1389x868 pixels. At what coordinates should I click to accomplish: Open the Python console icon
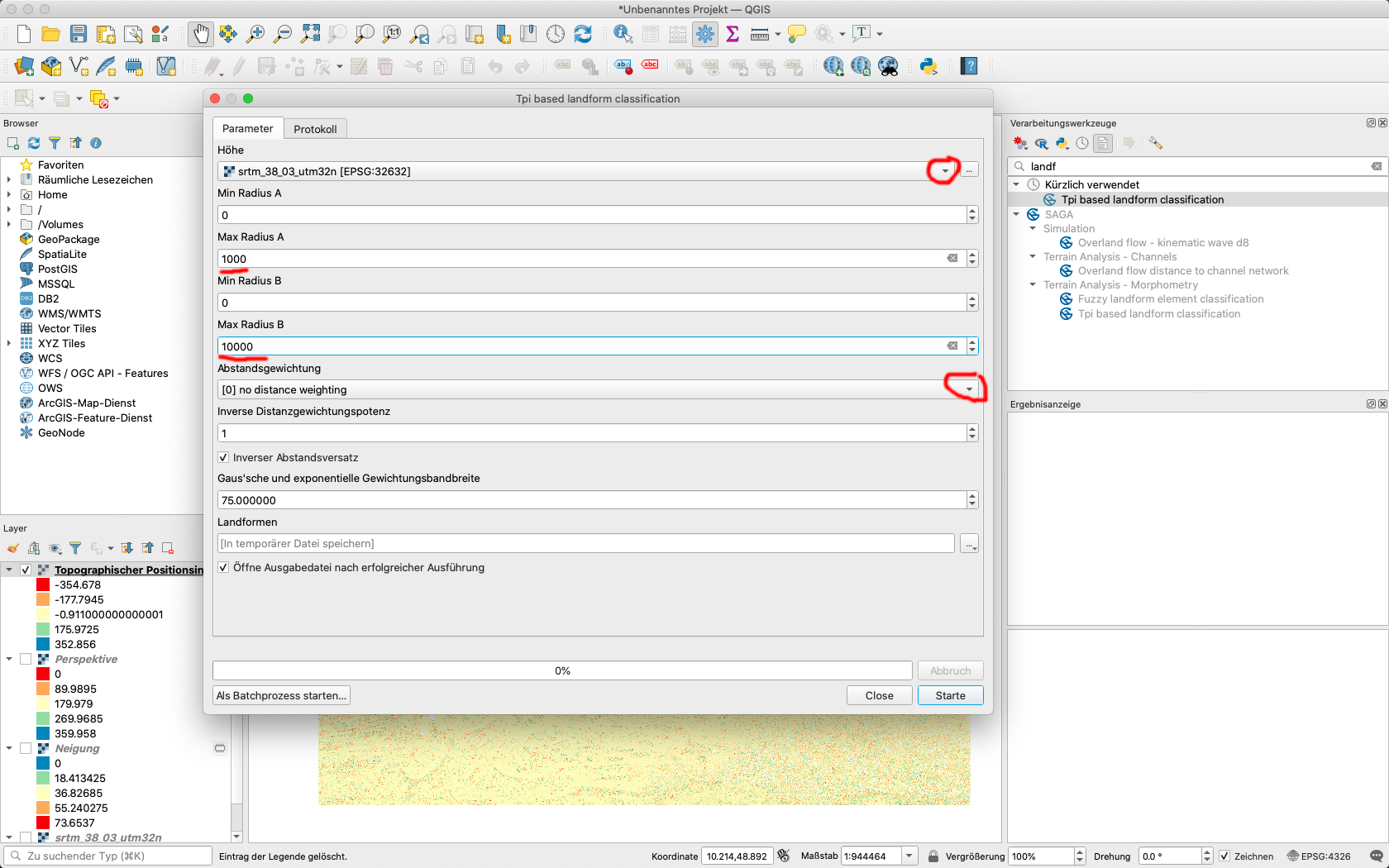[x=928, y=66]
